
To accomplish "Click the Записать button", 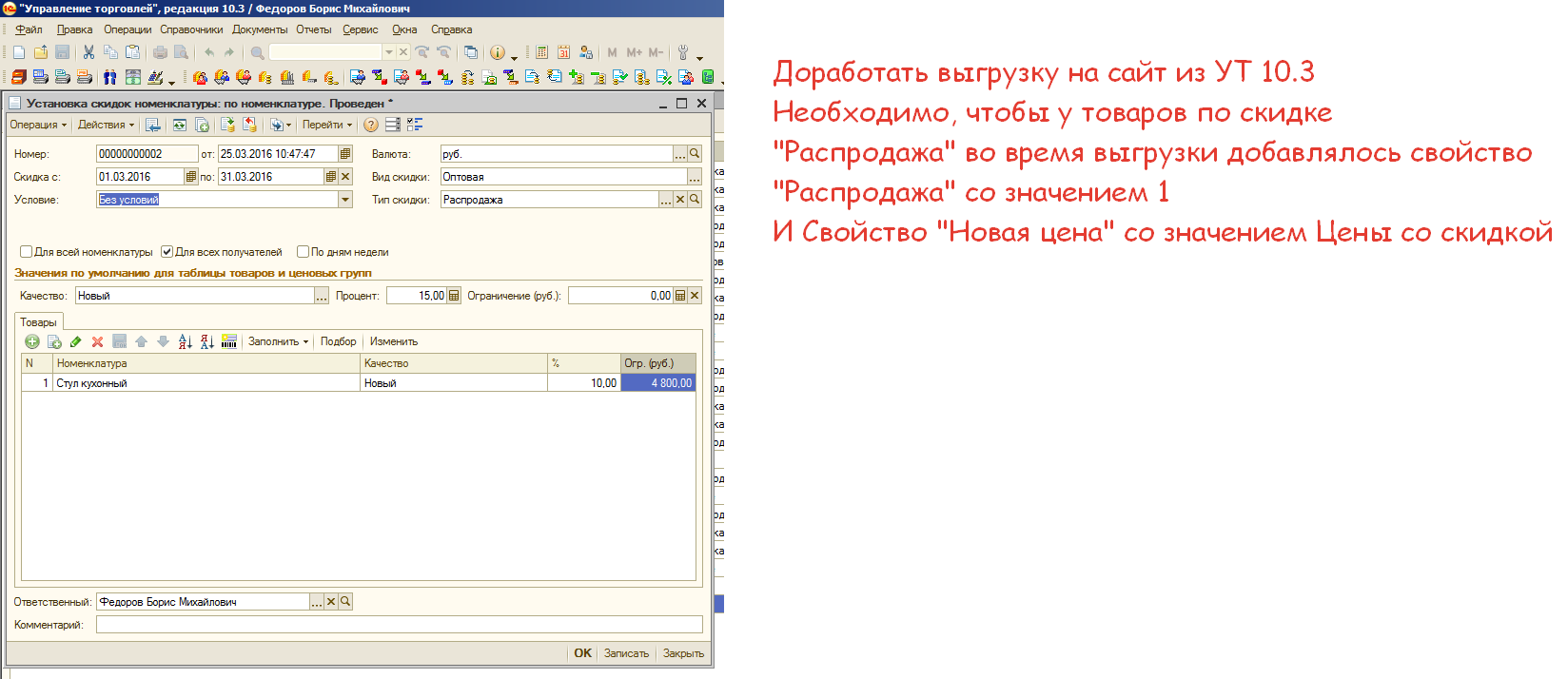I will 626,653.
